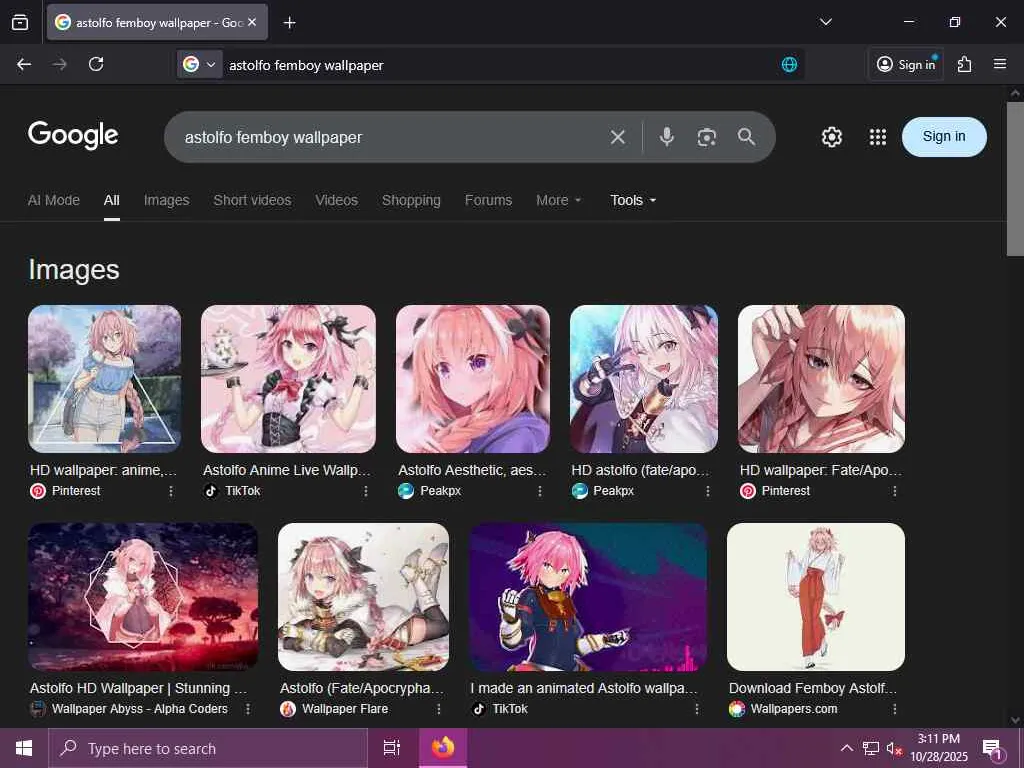Open the Download Femboy Astolfo thumbnail
The height and width of the screenshot is (768, 1024).
point(816,596)
